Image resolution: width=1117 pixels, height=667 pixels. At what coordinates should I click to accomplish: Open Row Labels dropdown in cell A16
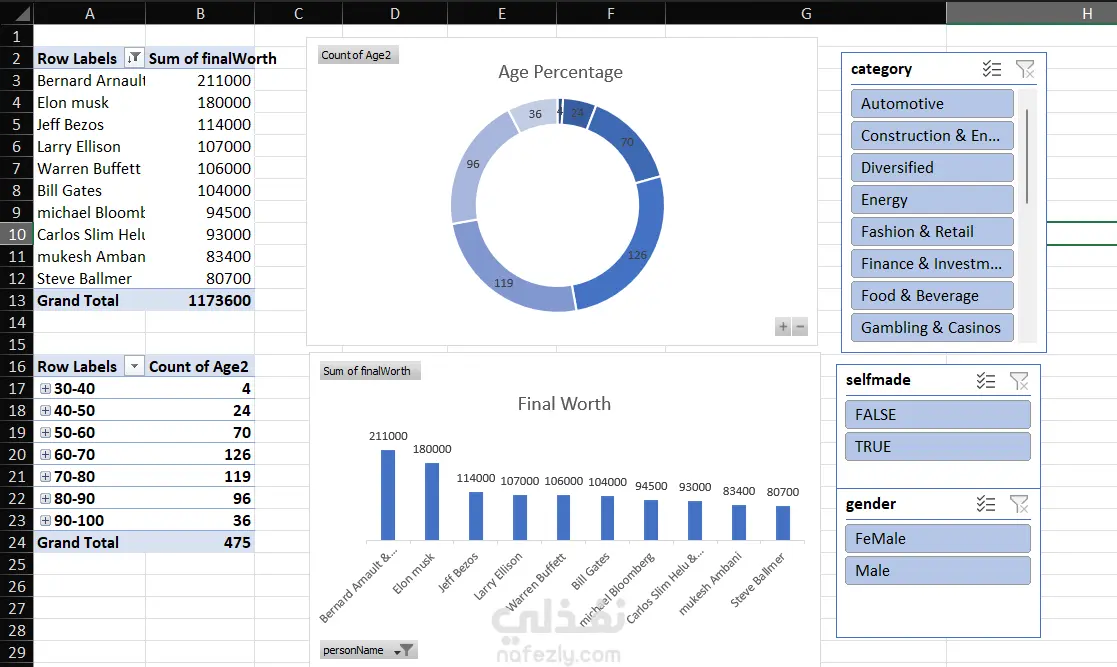(x=133, y=366)
